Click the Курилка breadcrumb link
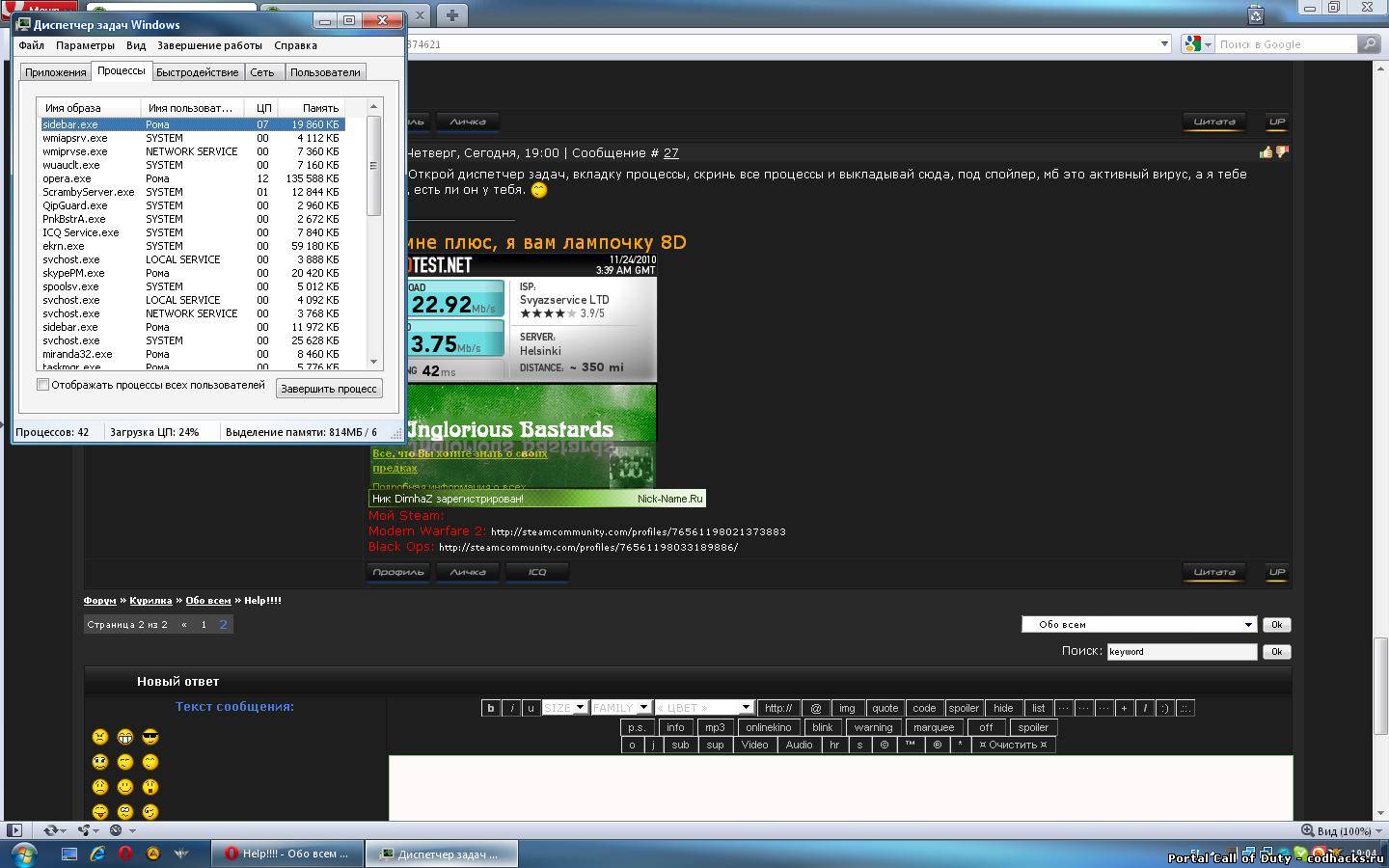Screen dimensions: 1389x868 tap(150, 600)
